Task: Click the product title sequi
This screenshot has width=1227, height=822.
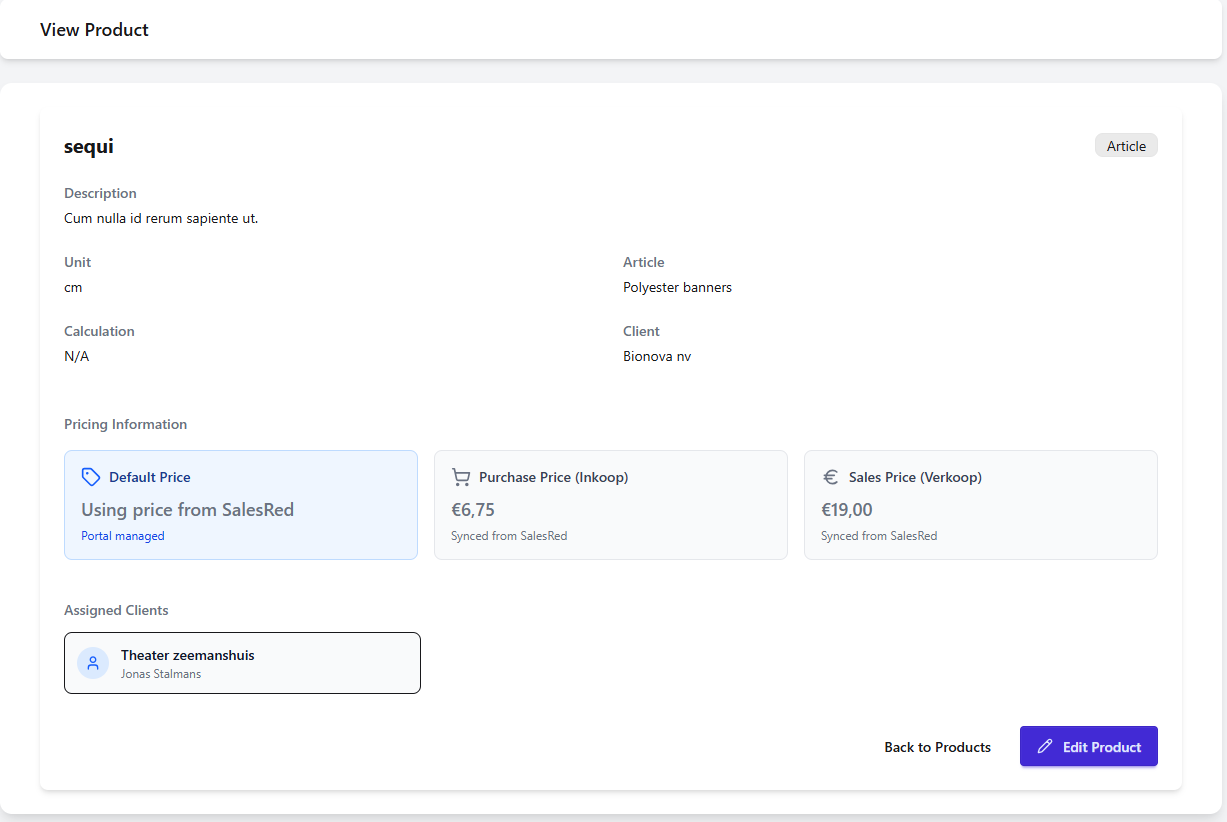Action: pyautogui.click(x=89, y=146)
